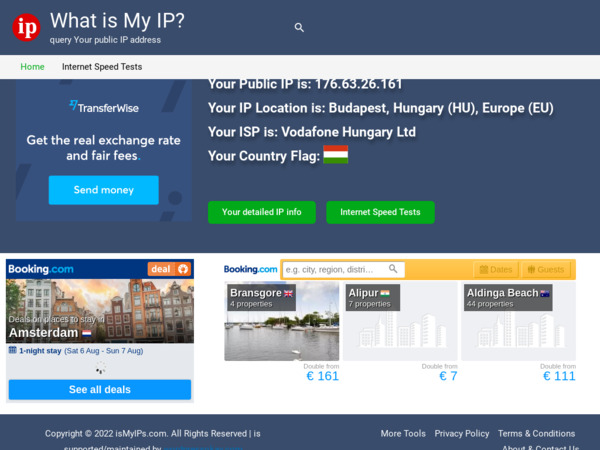Click the 1-night stay date text

81,351
